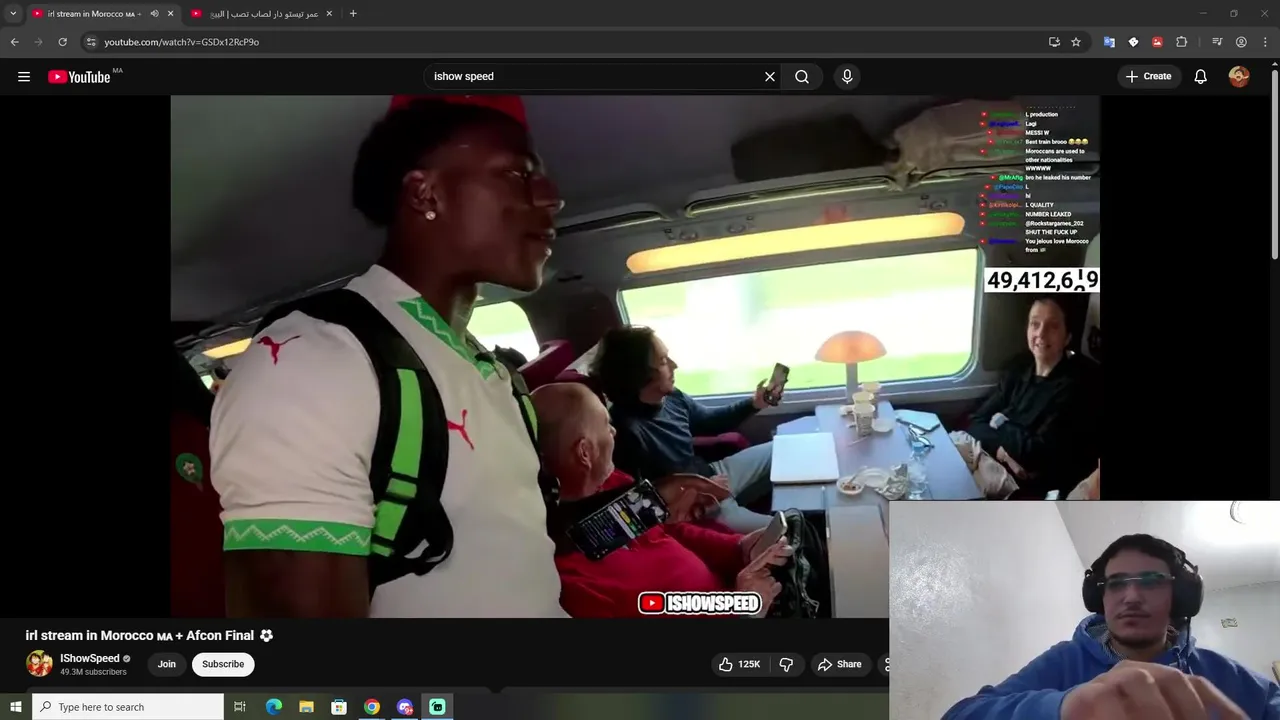Click the page vertical scrollbar
This screenshot has height=720, width=1280.
point(1274,165)
